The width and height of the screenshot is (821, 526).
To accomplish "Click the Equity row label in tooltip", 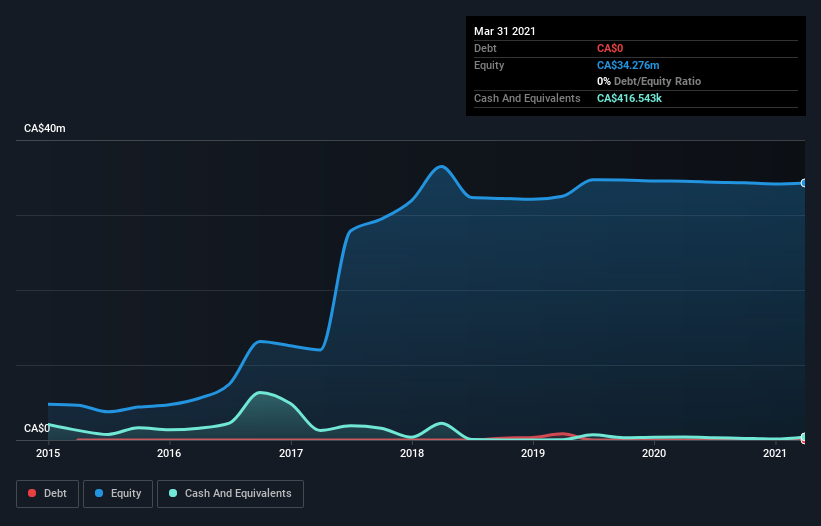I will [489, 65].
